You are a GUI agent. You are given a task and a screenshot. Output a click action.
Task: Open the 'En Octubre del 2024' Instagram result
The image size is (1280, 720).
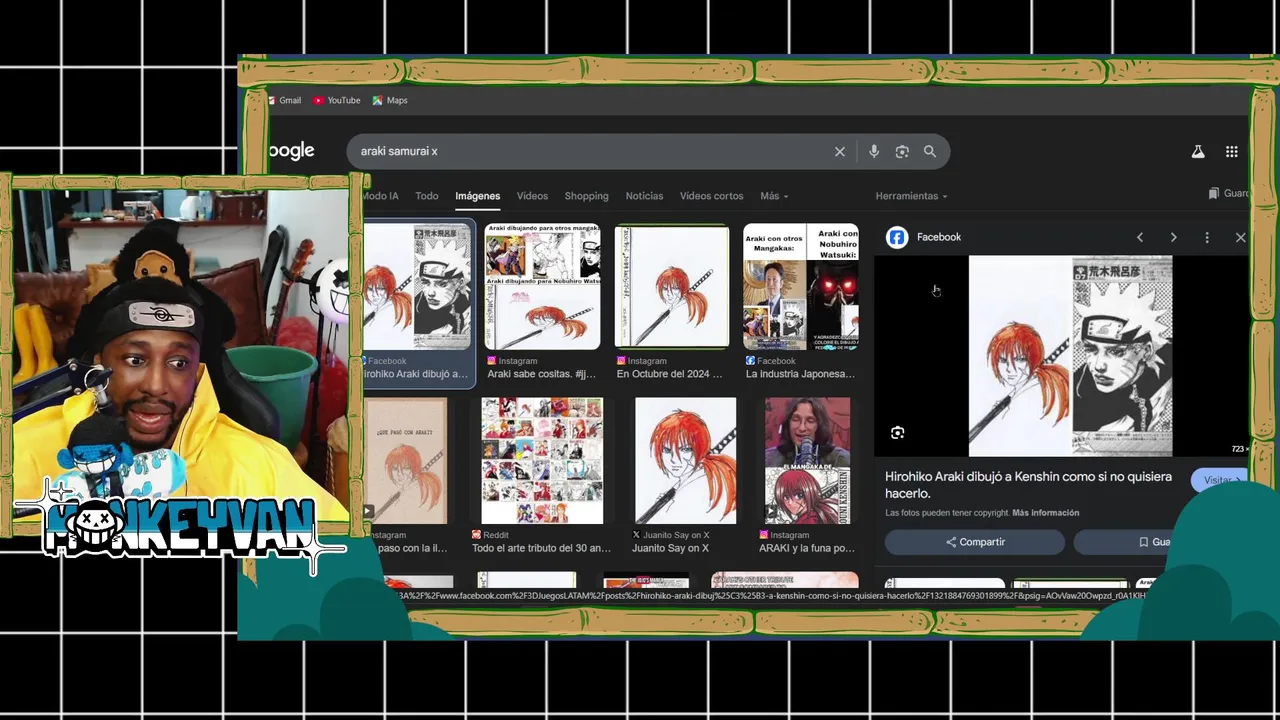(x=672, y=286)
